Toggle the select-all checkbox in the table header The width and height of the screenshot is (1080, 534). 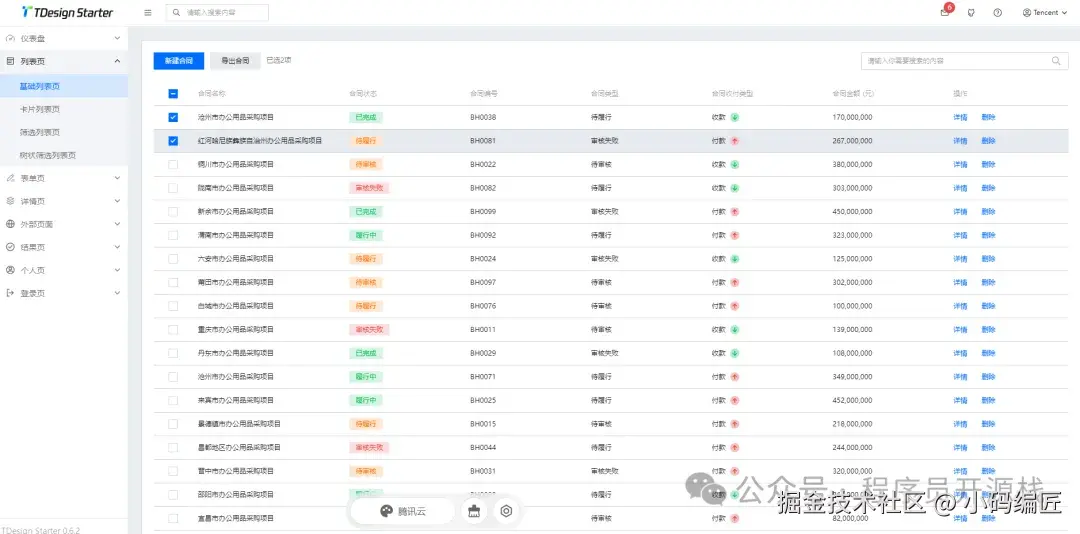point(173,94)
